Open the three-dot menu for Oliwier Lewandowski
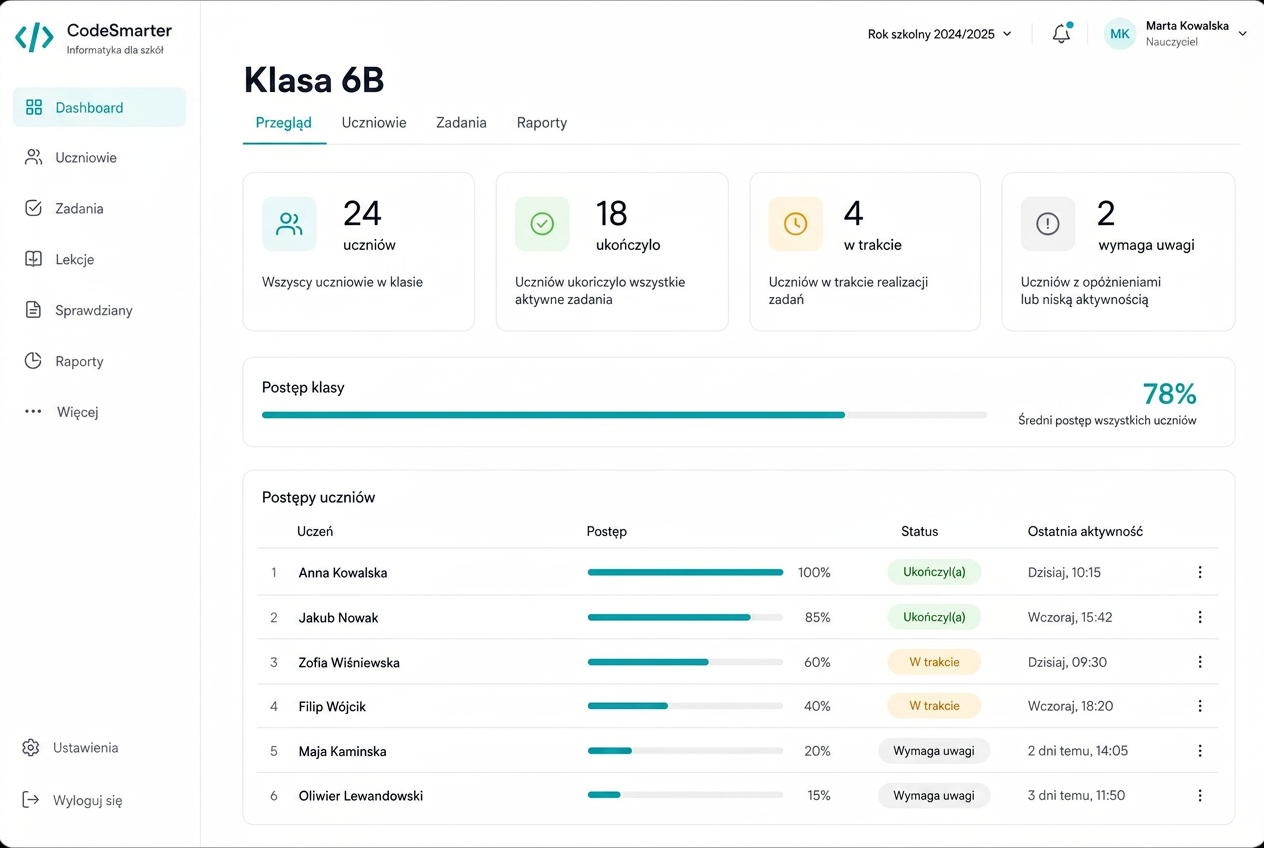Viewport: 1264px width, 848px height. pyautogui.click(x=1200, y=796)
